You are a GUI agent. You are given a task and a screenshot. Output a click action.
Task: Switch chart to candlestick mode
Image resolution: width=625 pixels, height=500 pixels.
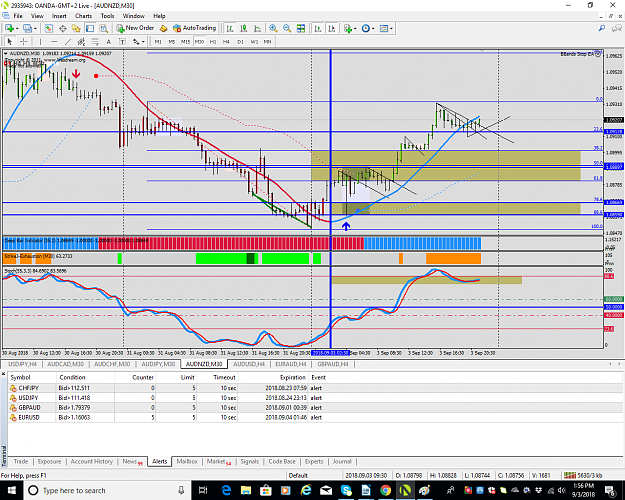click(244, 28)
